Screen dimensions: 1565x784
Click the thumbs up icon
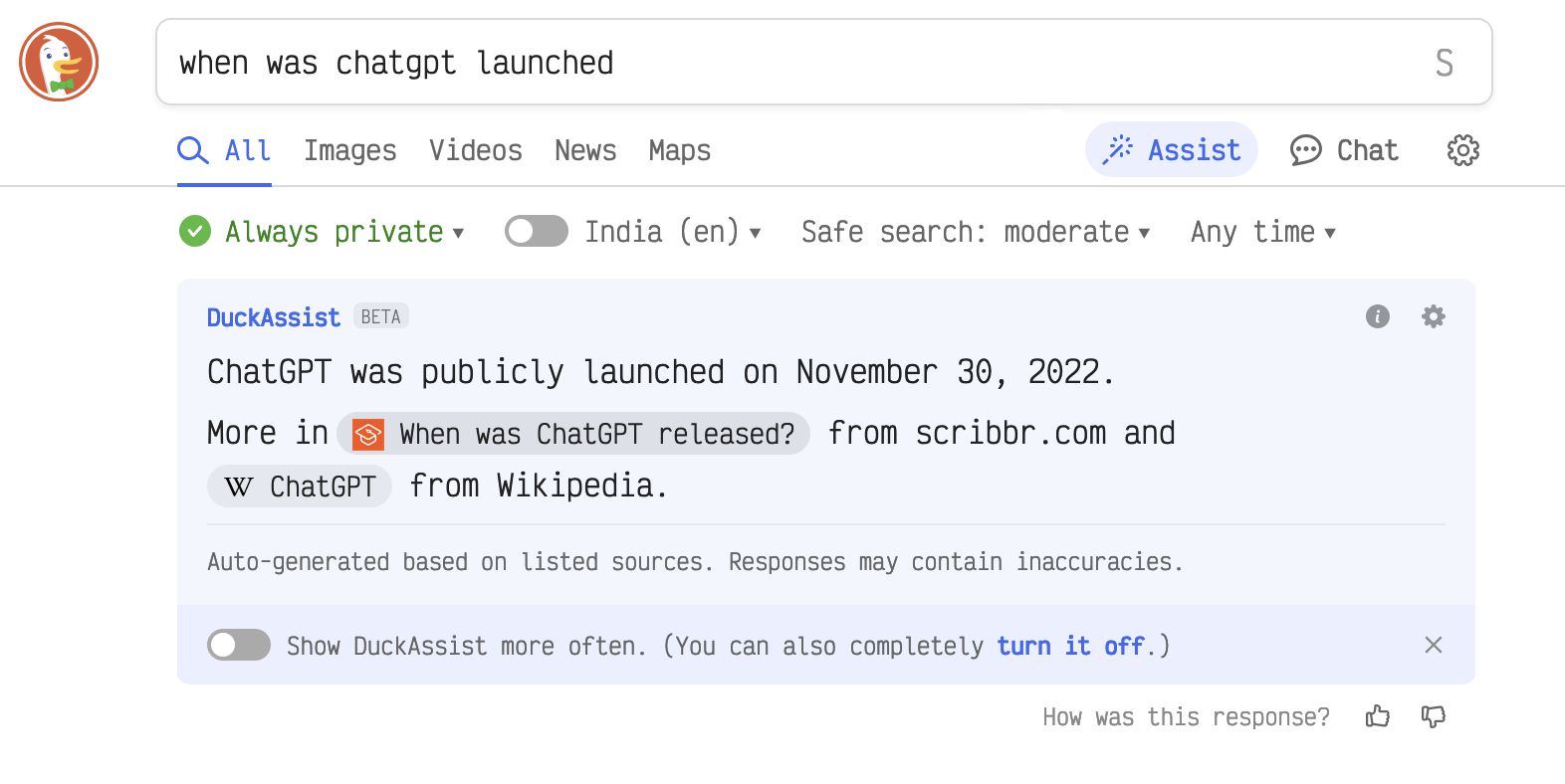[x=1378, y=716]
